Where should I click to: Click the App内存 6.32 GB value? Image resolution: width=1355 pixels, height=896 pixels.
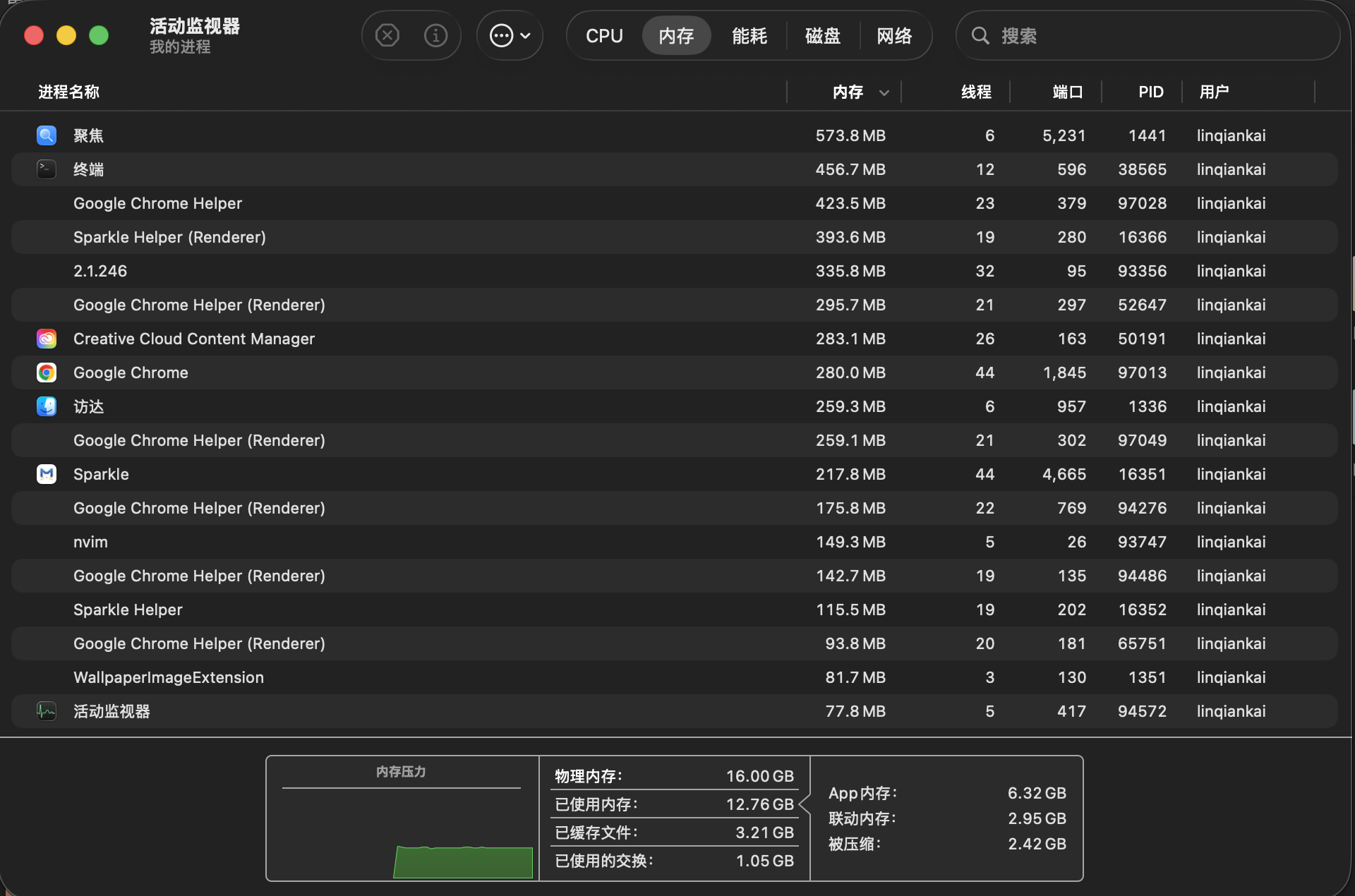[1037, 793]
